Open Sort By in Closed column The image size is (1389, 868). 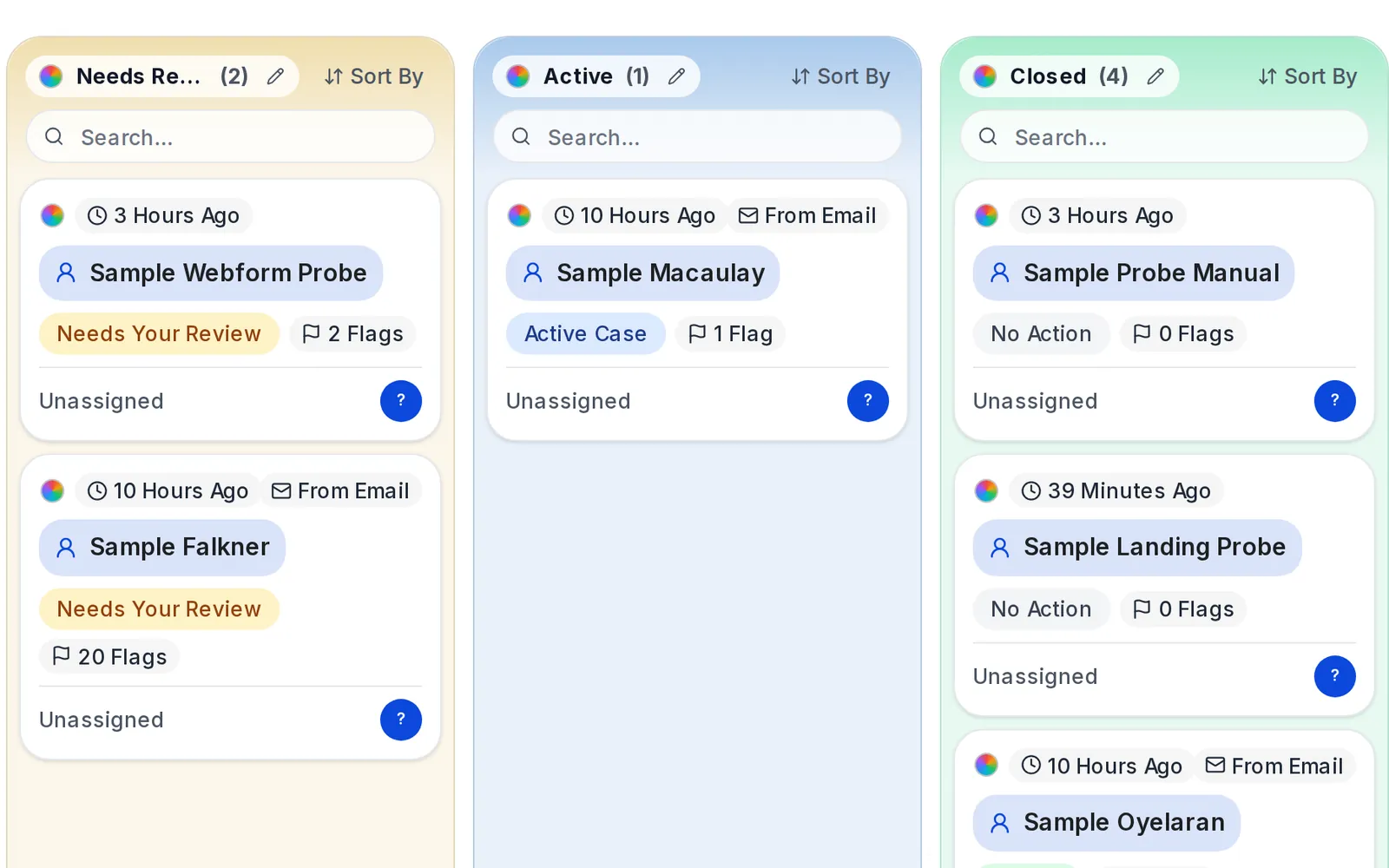coord(1307,76)
